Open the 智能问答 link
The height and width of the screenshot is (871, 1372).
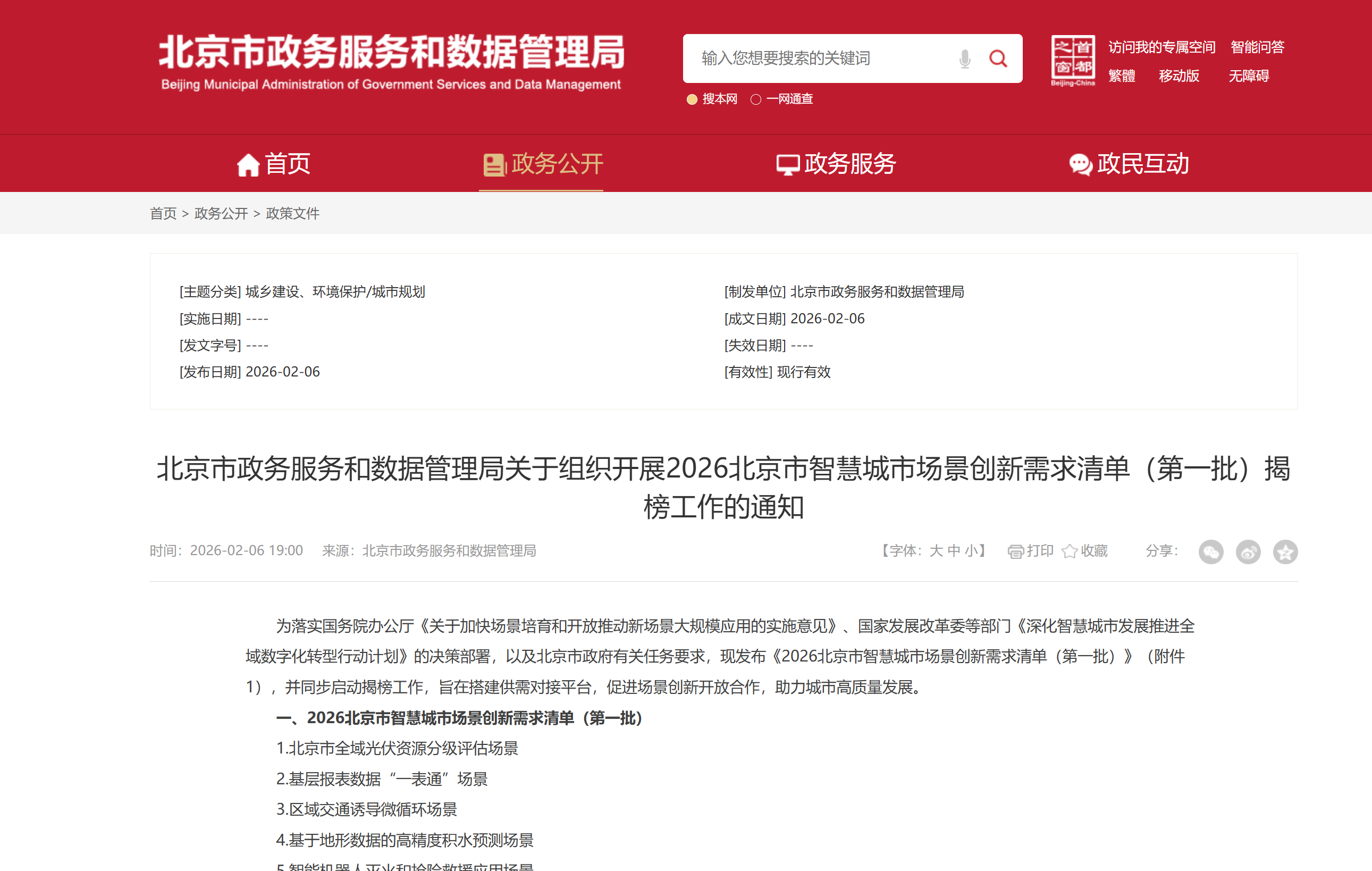pyautogui.click(x=1257, y=47)
